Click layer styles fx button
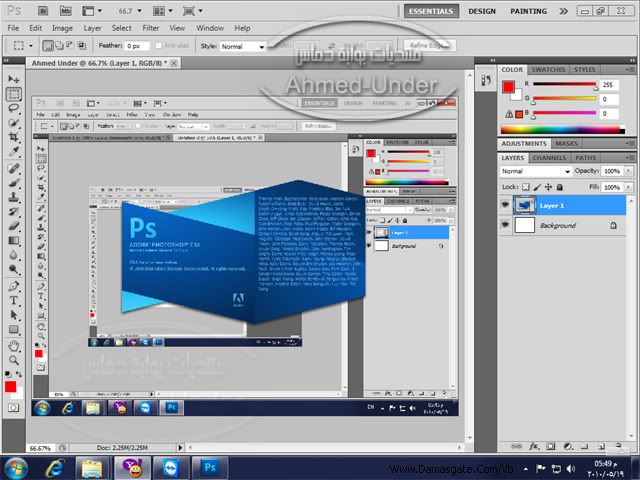 coord(534,446)
